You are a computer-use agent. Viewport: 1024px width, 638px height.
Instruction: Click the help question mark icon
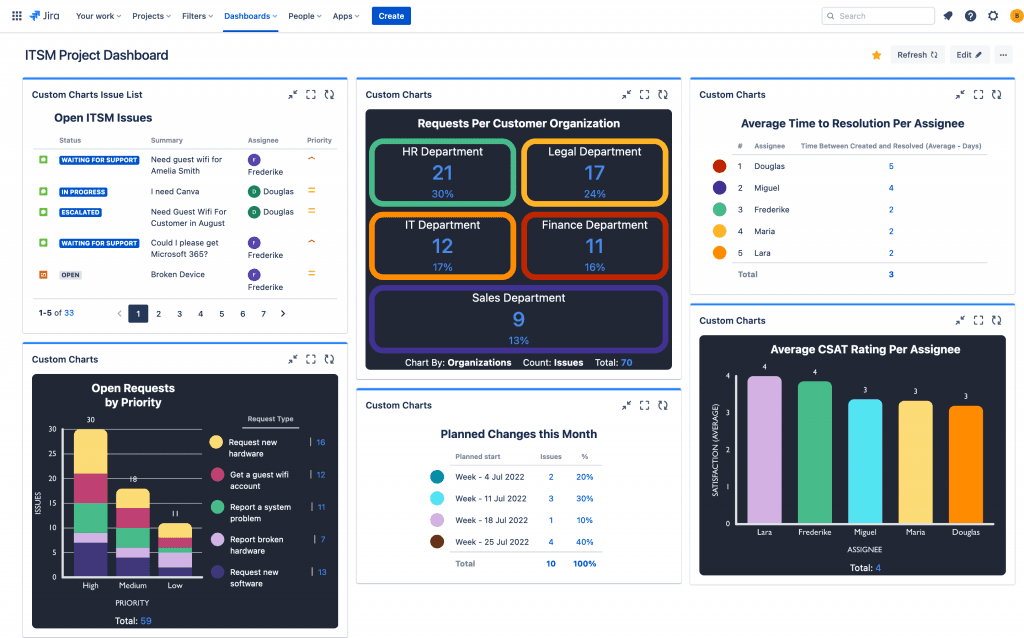970,16
